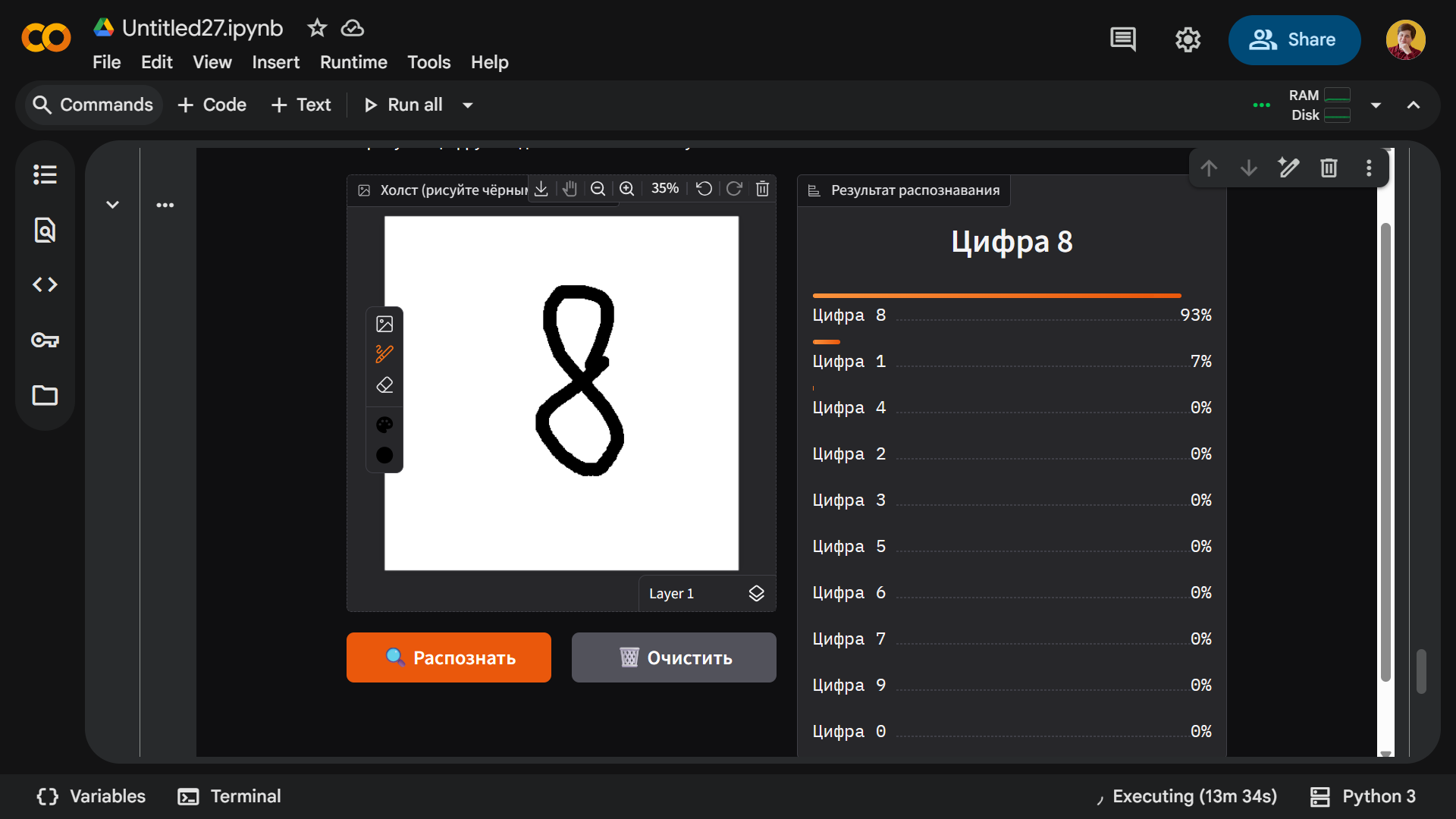Click the canvas undo icon
The height and width of the screenshot is (819, 1456).
point(704,189)
